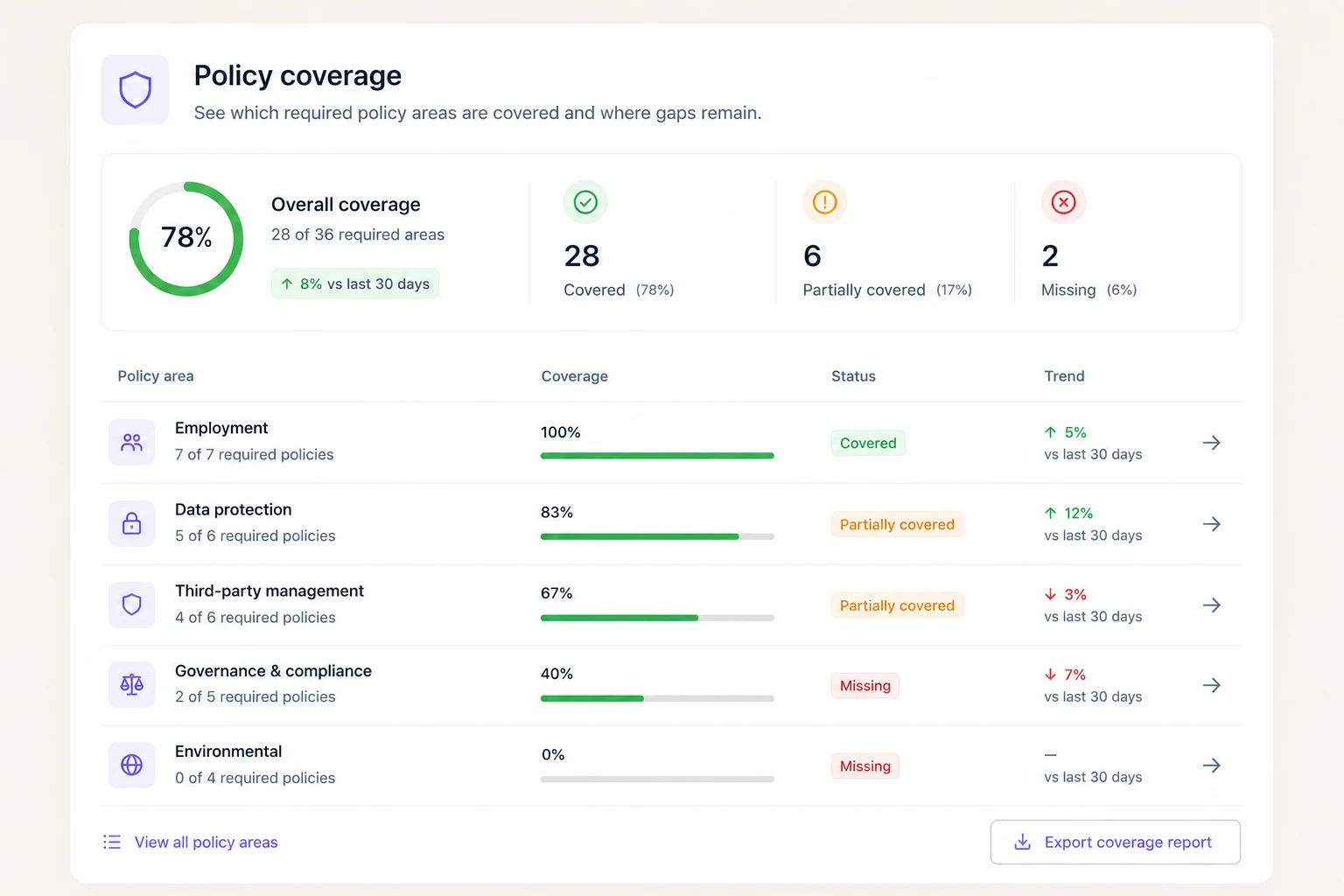Click the Third-party management shield icon

(x=132, y=605)
